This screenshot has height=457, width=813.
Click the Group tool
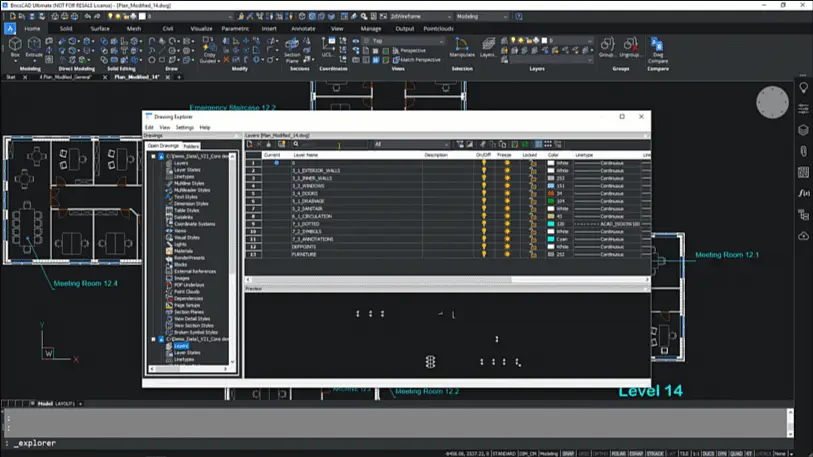(607, 47)
